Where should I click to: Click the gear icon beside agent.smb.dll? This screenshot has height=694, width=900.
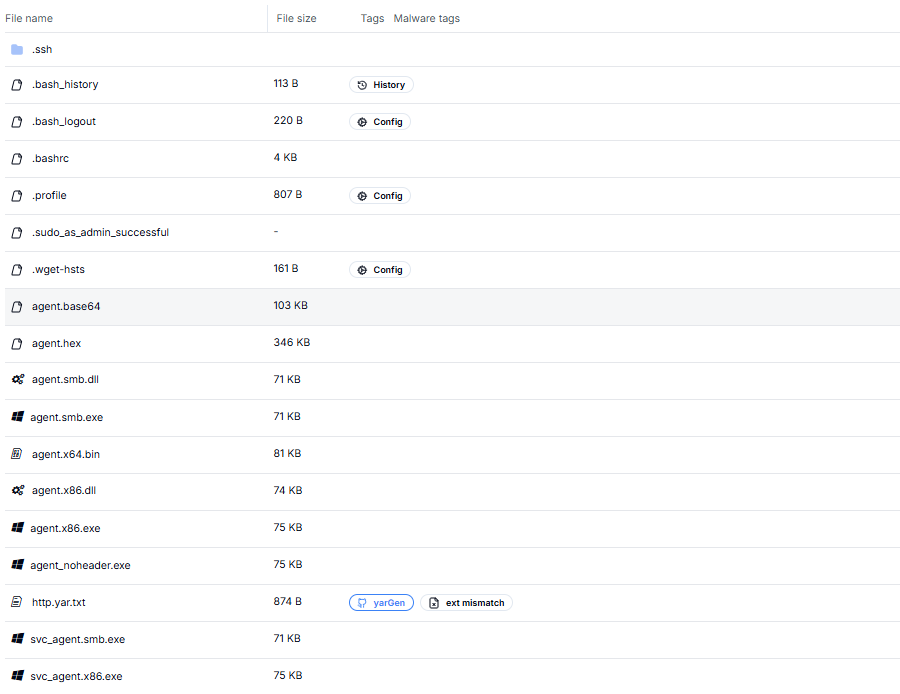[x=17, y=380]
